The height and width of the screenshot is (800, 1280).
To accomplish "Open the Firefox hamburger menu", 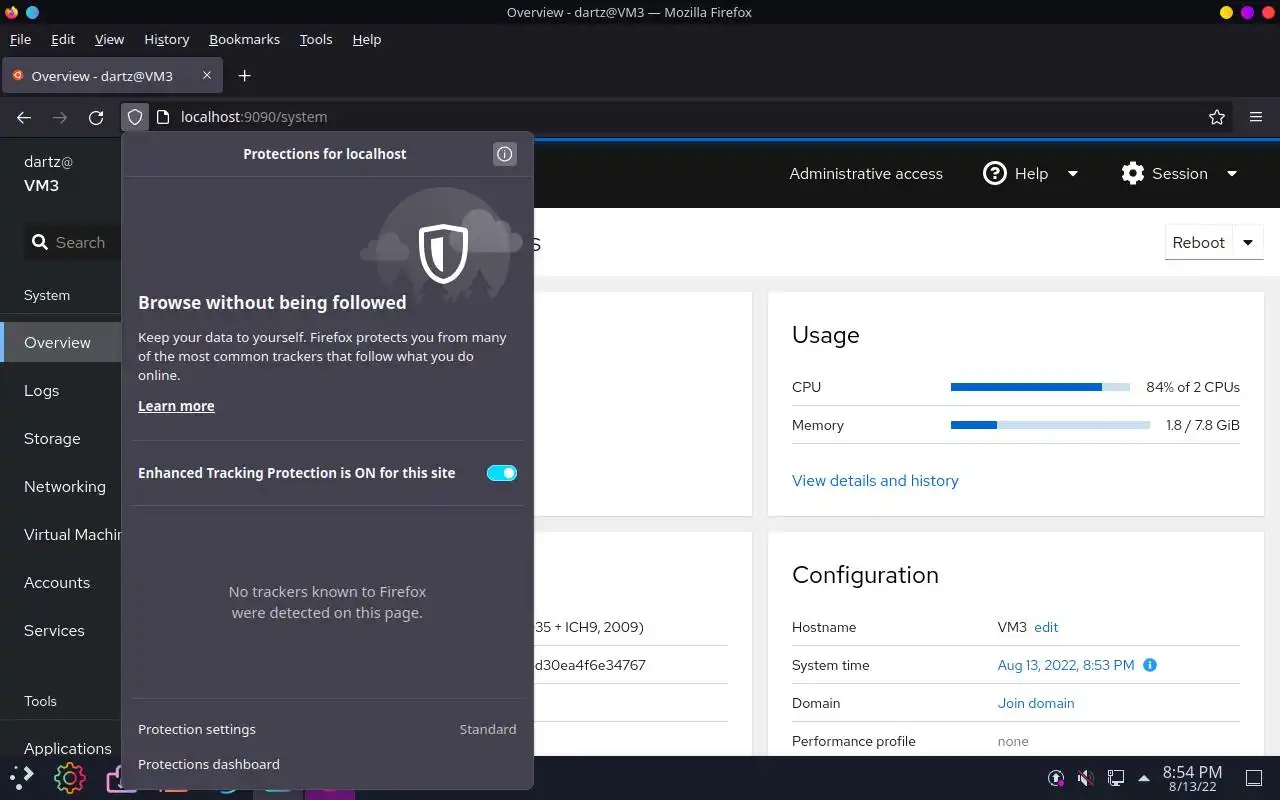I will point(1256,117).
